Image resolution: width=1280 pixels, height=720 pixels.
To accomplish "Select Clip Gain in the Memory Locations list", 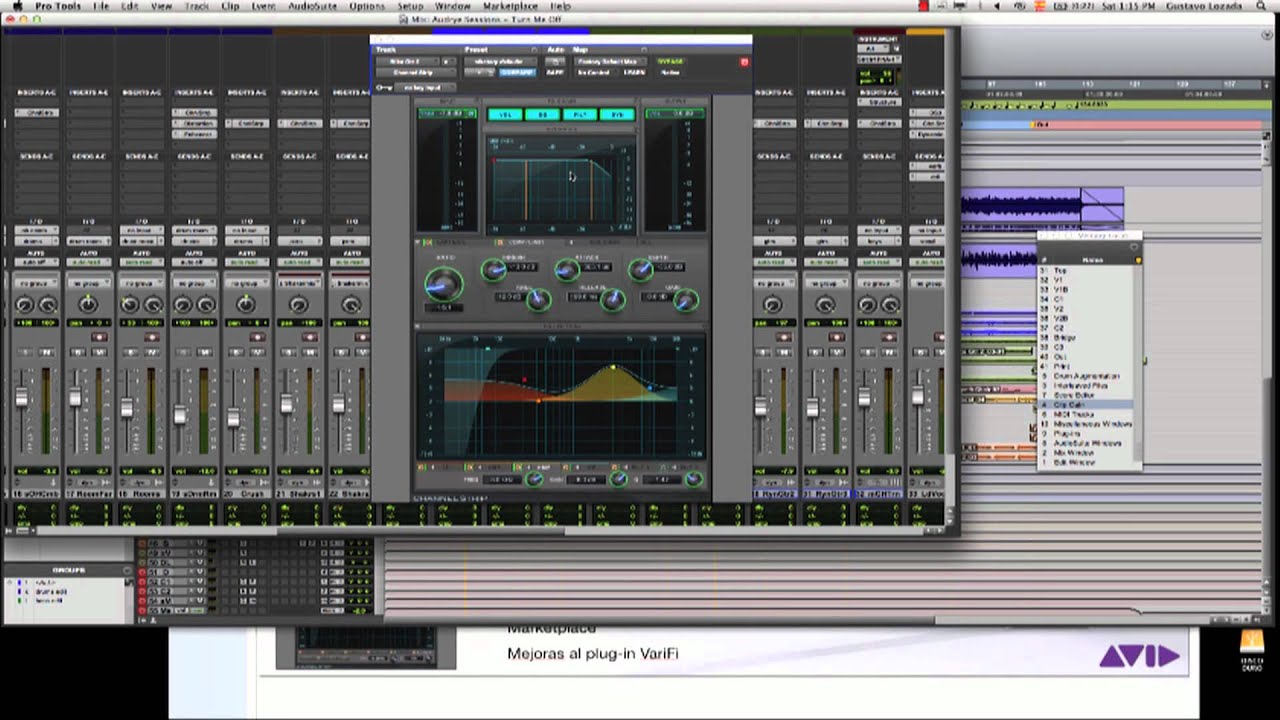I will pyautogui.click(x=1086, y=405).
